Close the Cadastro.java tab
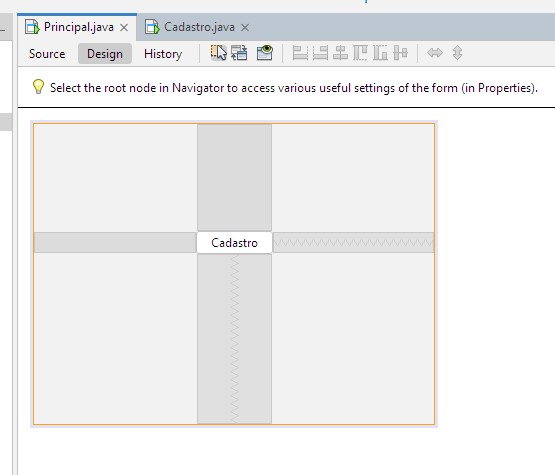This screenshot has width=555, height=475. tap(245, 28)
